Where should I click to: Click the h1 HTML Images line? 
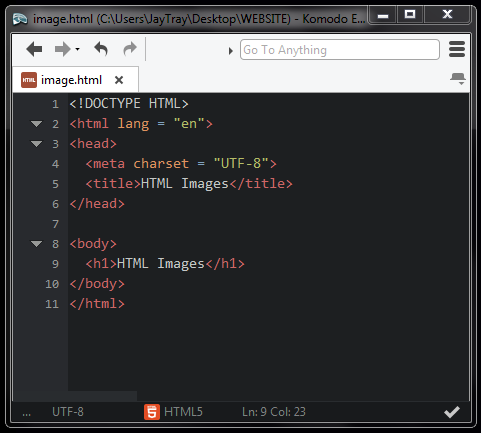click(165, 264)
